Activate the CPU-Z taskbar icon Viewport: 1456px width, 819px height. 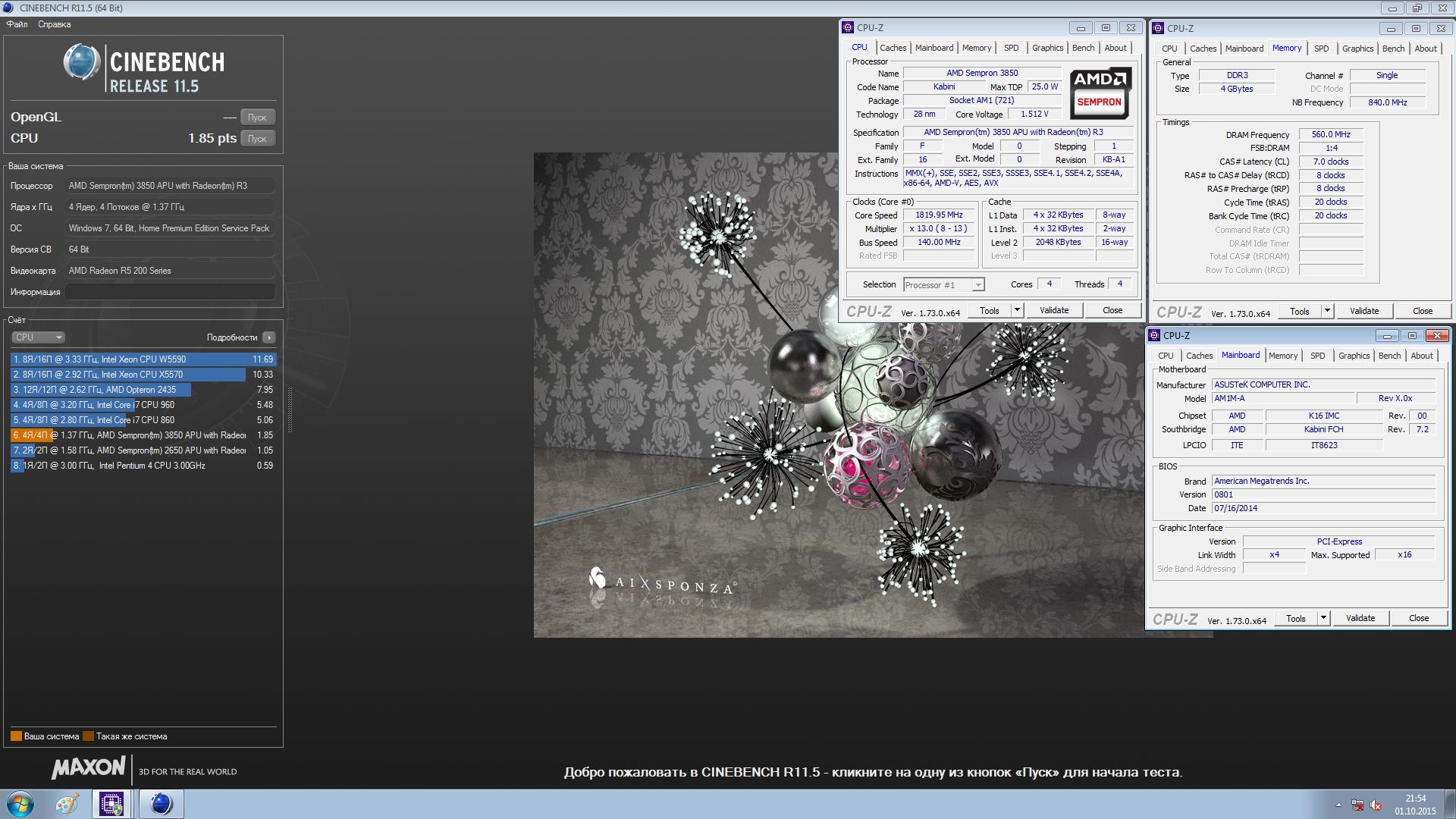(x=112, y=804)
